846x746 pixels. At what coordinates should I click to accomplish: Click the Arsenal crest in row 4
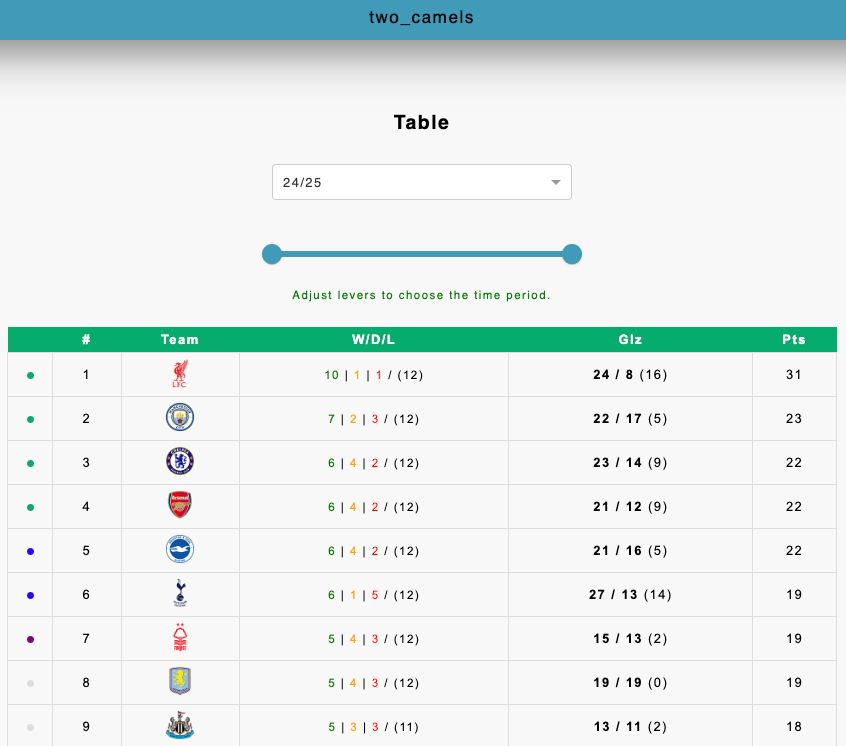180,505
